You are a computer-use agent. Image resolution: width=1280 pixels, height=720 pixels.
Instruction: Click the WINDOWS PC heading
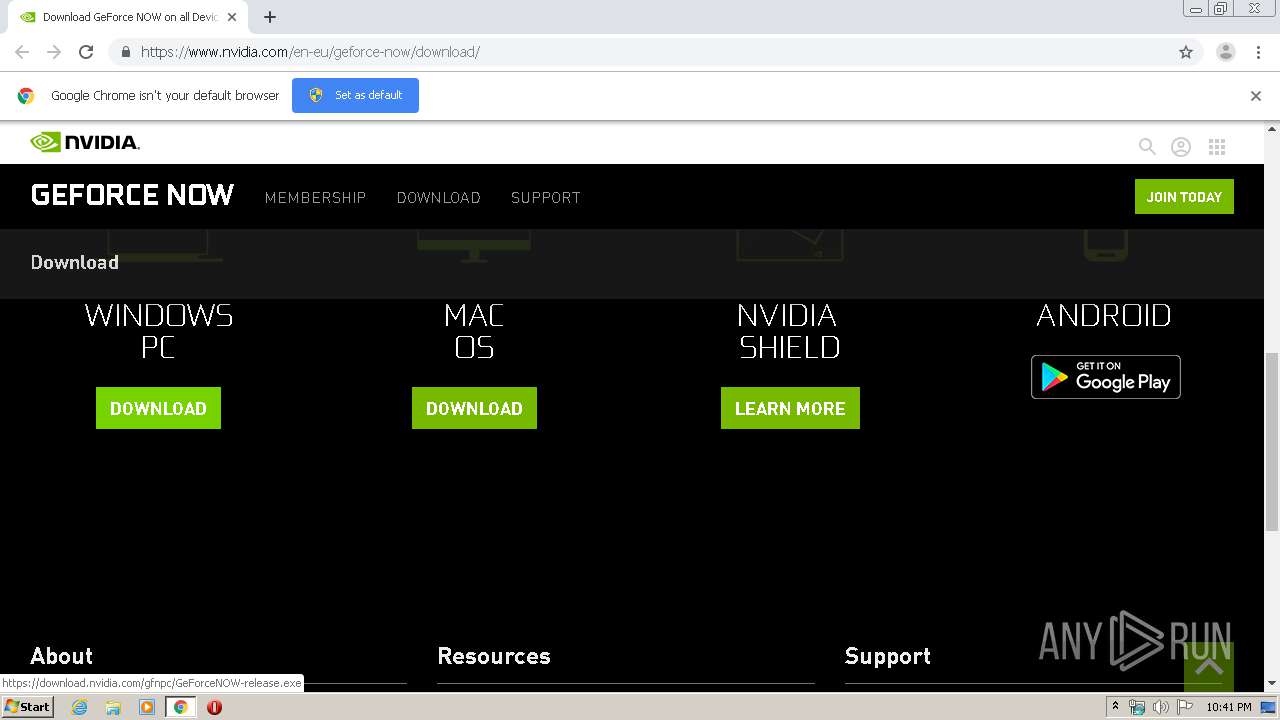pyautogui.click(x=158, y=331)
